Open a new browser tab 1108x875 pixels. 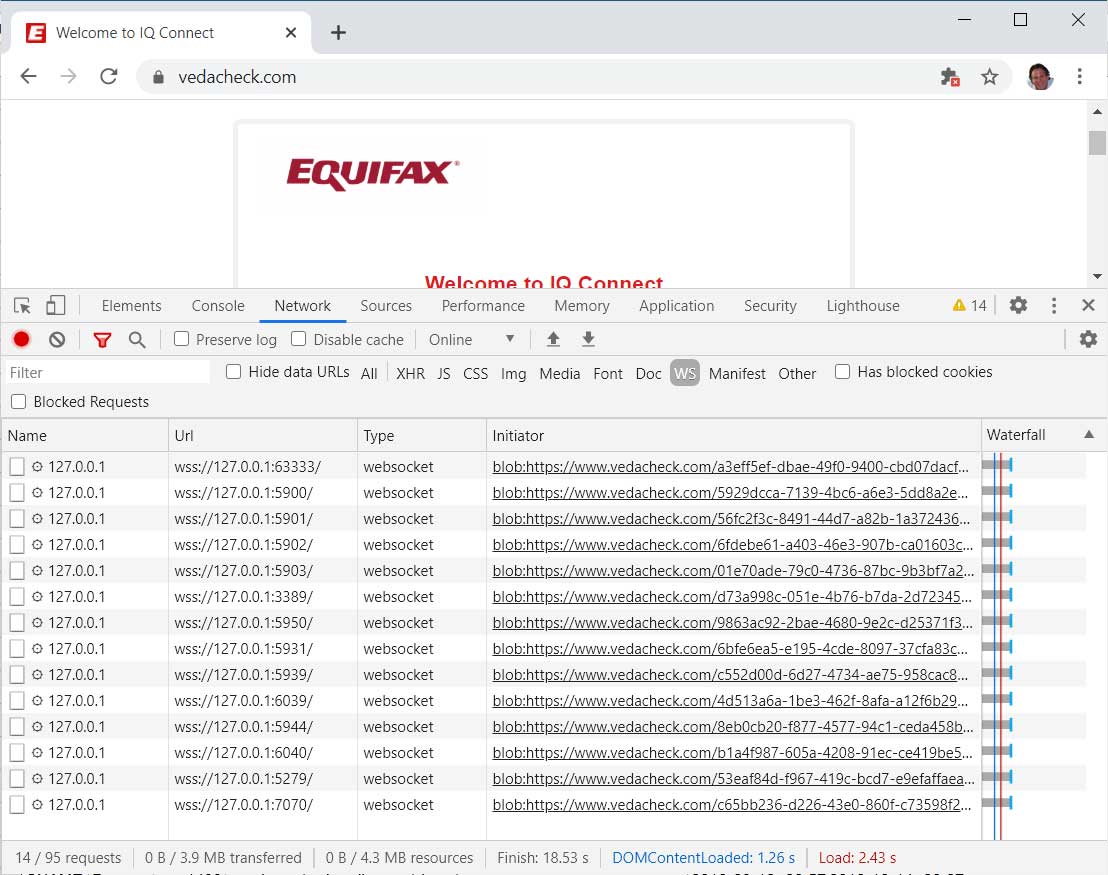point(338,33)
